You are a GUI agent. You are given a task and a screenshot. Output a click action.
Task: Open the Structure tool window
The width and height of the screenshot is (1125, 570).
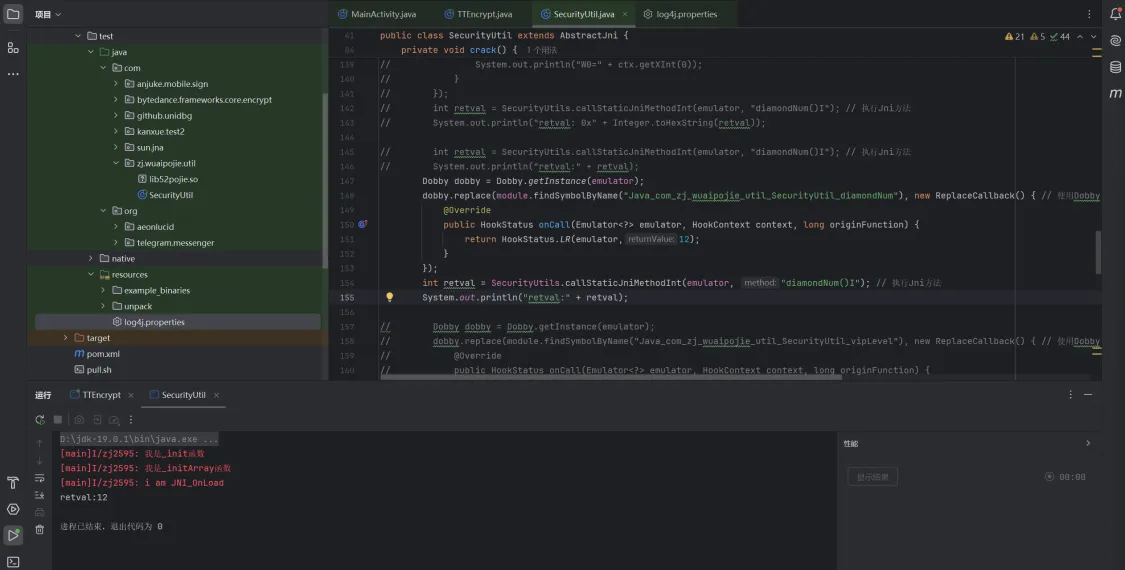click(x=13, y=47)
